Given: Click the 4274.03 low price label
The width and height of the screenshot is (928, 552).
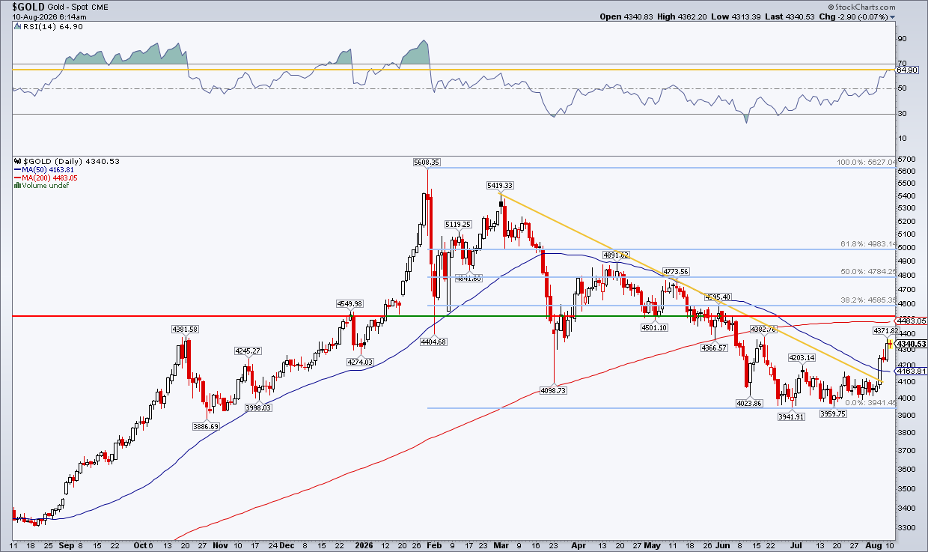Looking at the screenshot, I should [360, 361].
